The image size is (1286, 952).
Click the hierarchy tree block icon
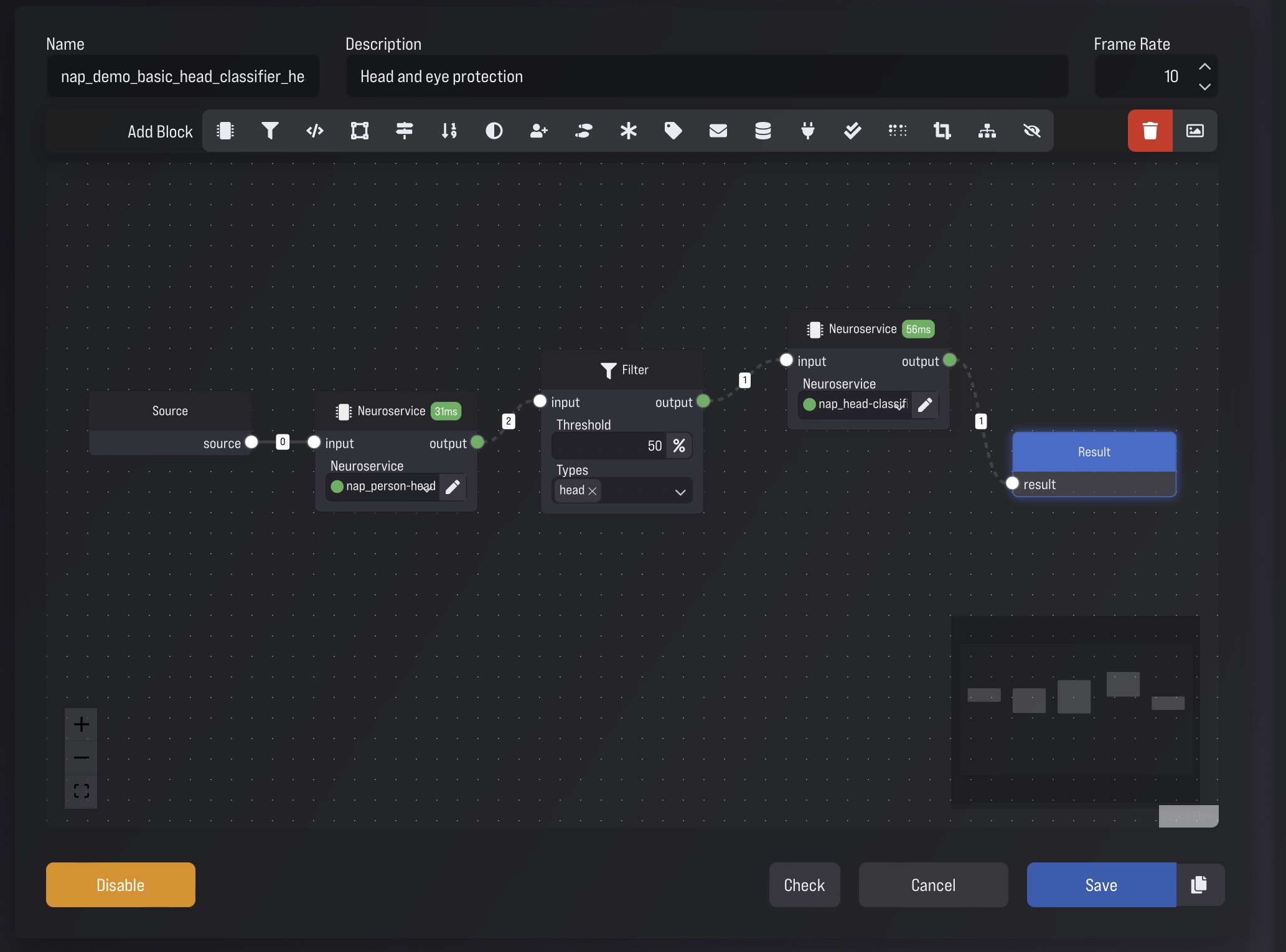987,131
